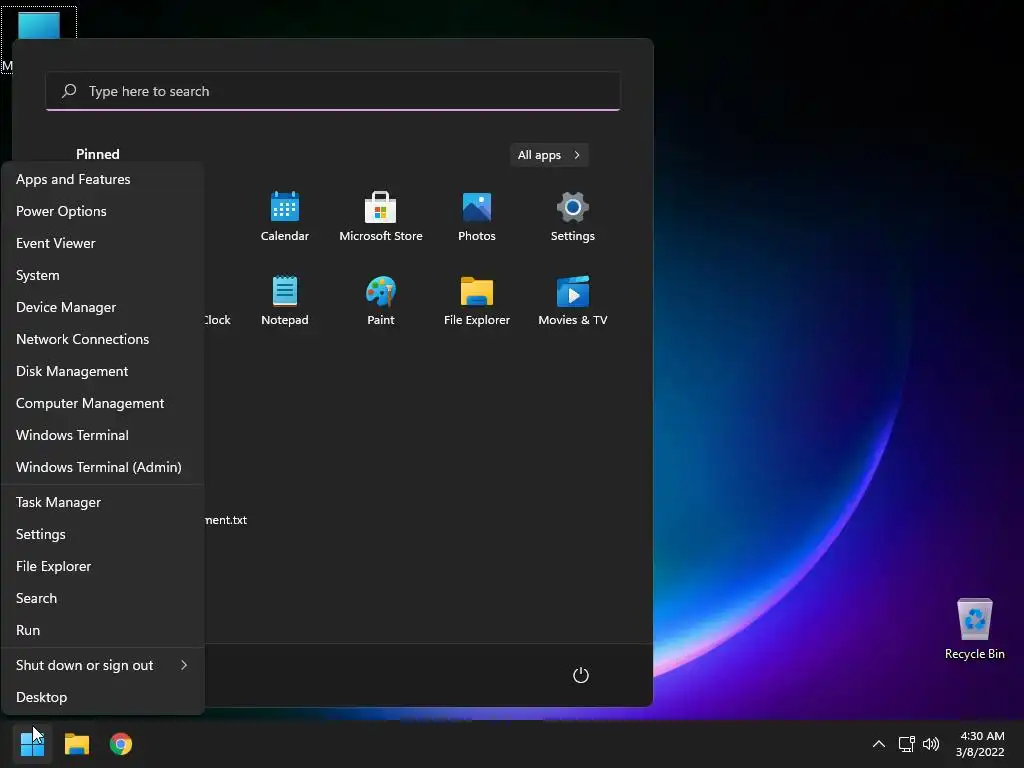1024x768 pixels.
Task: Click the Start menu search field
Action: tap(333, 91)
